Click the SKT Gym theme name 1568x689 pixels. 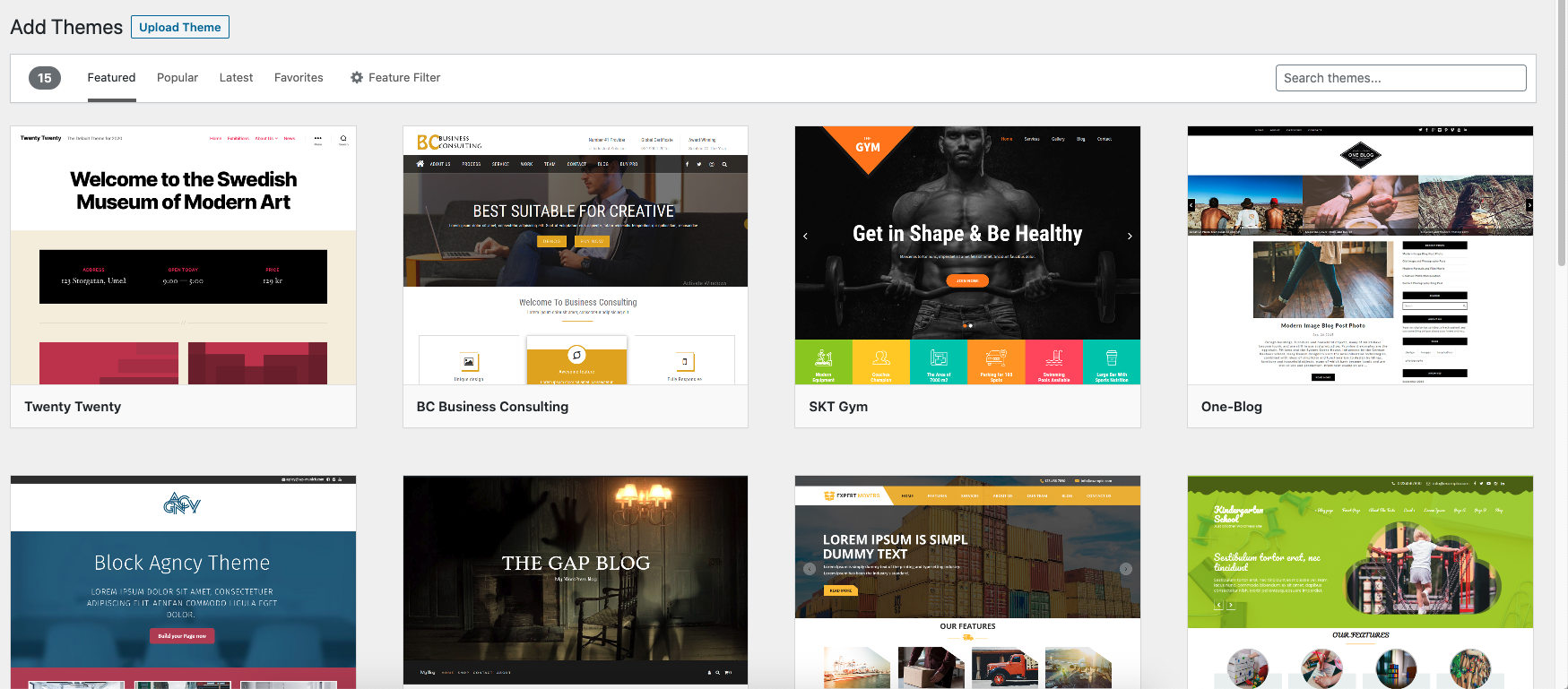pos(838,407)
